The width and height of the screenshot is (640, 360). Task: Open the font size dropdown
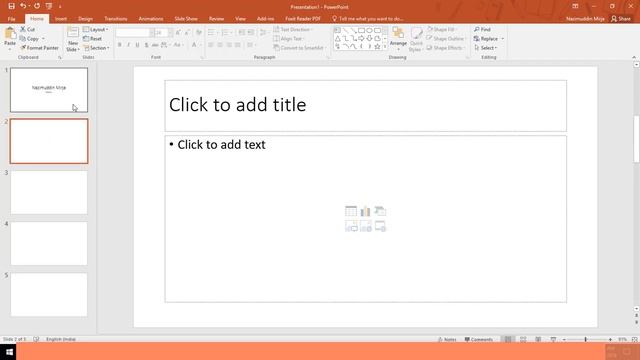tap(171, 33)
